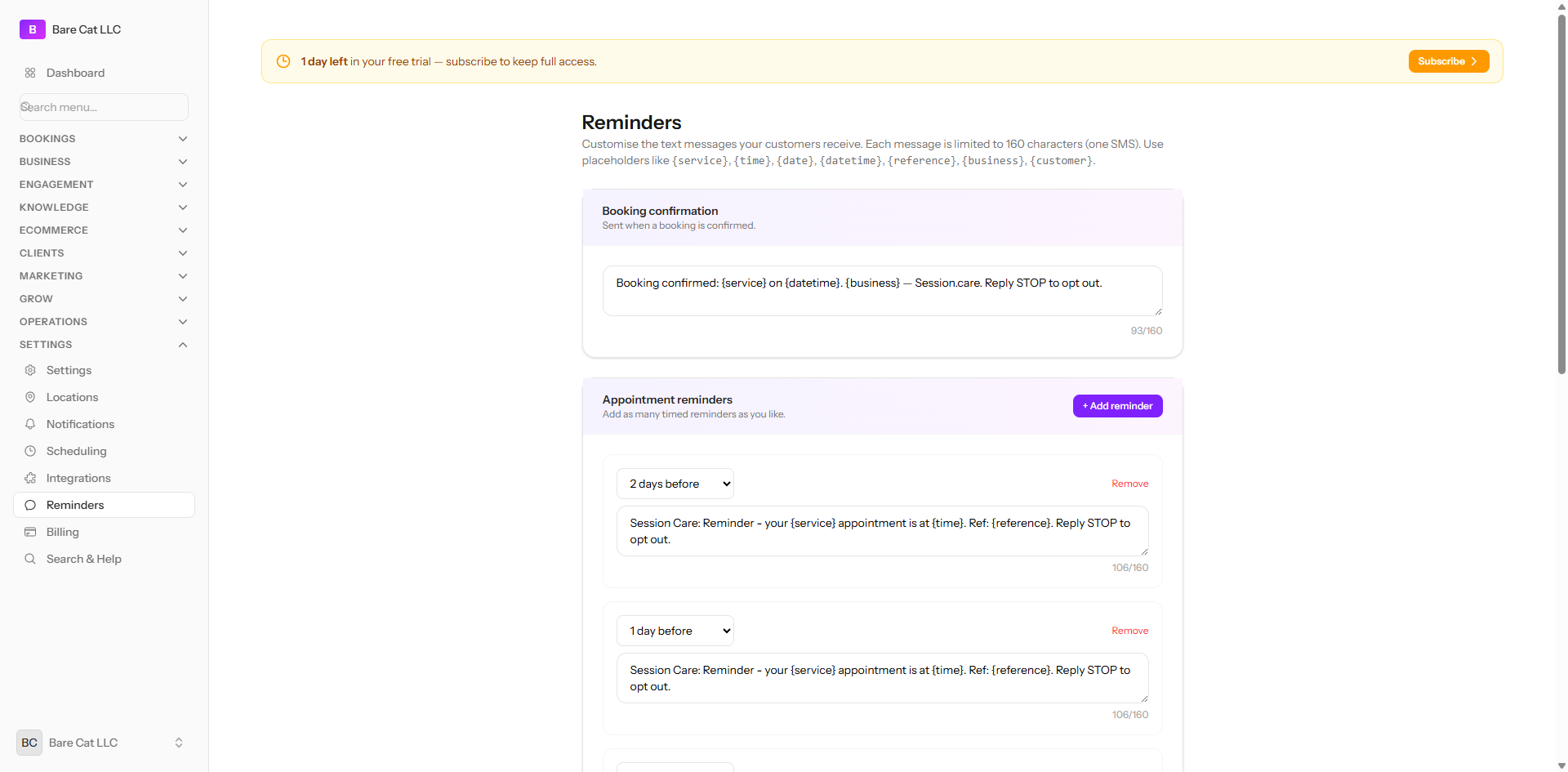
Task: Expand the BUSINESS section
Action: 104,162
